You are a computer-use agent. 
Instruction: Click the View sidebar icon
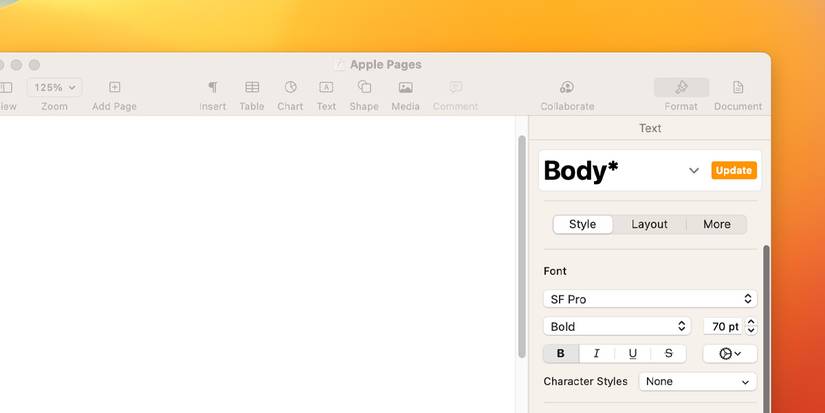tap(6, 87)
